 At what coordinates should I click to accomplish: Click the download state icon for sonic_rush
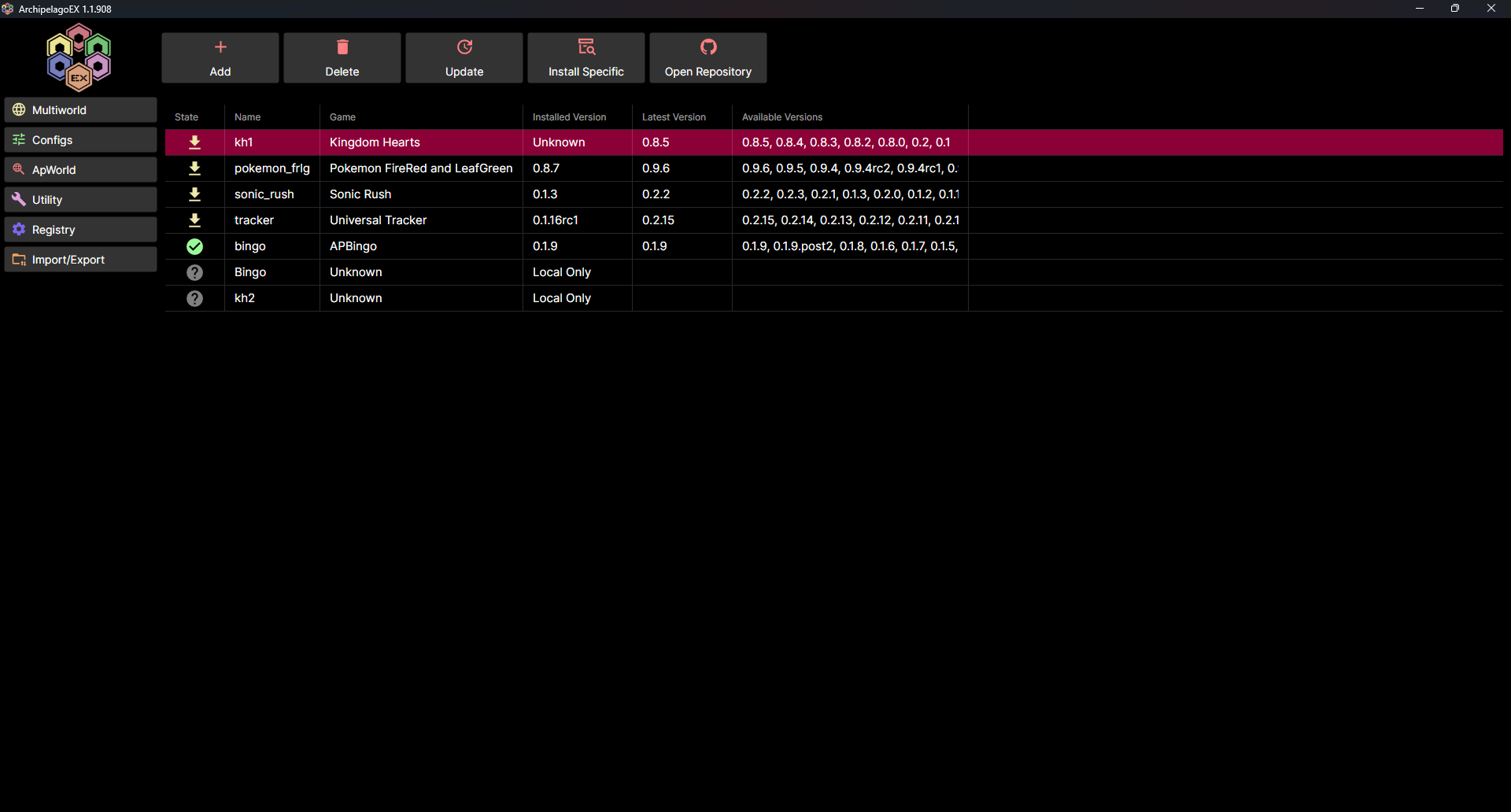click(x=194, y=194)
